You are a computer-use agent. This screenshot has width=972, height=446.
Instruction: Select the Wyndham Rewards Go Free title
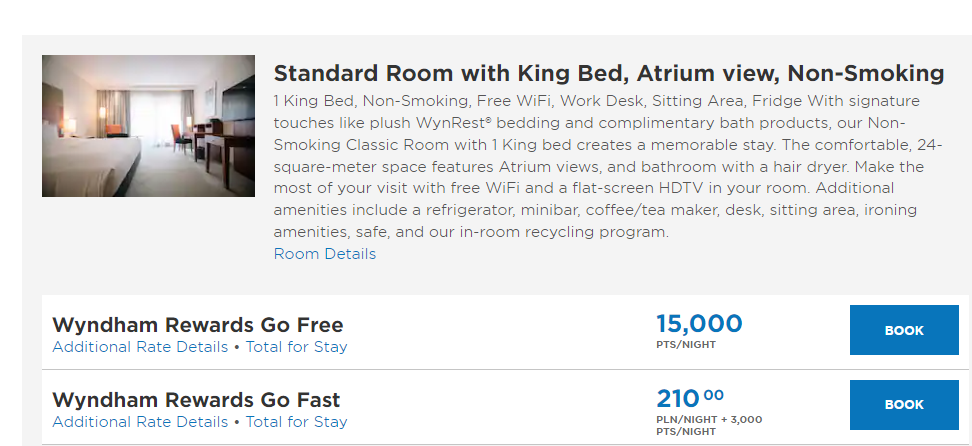click(x=198, y=324)
